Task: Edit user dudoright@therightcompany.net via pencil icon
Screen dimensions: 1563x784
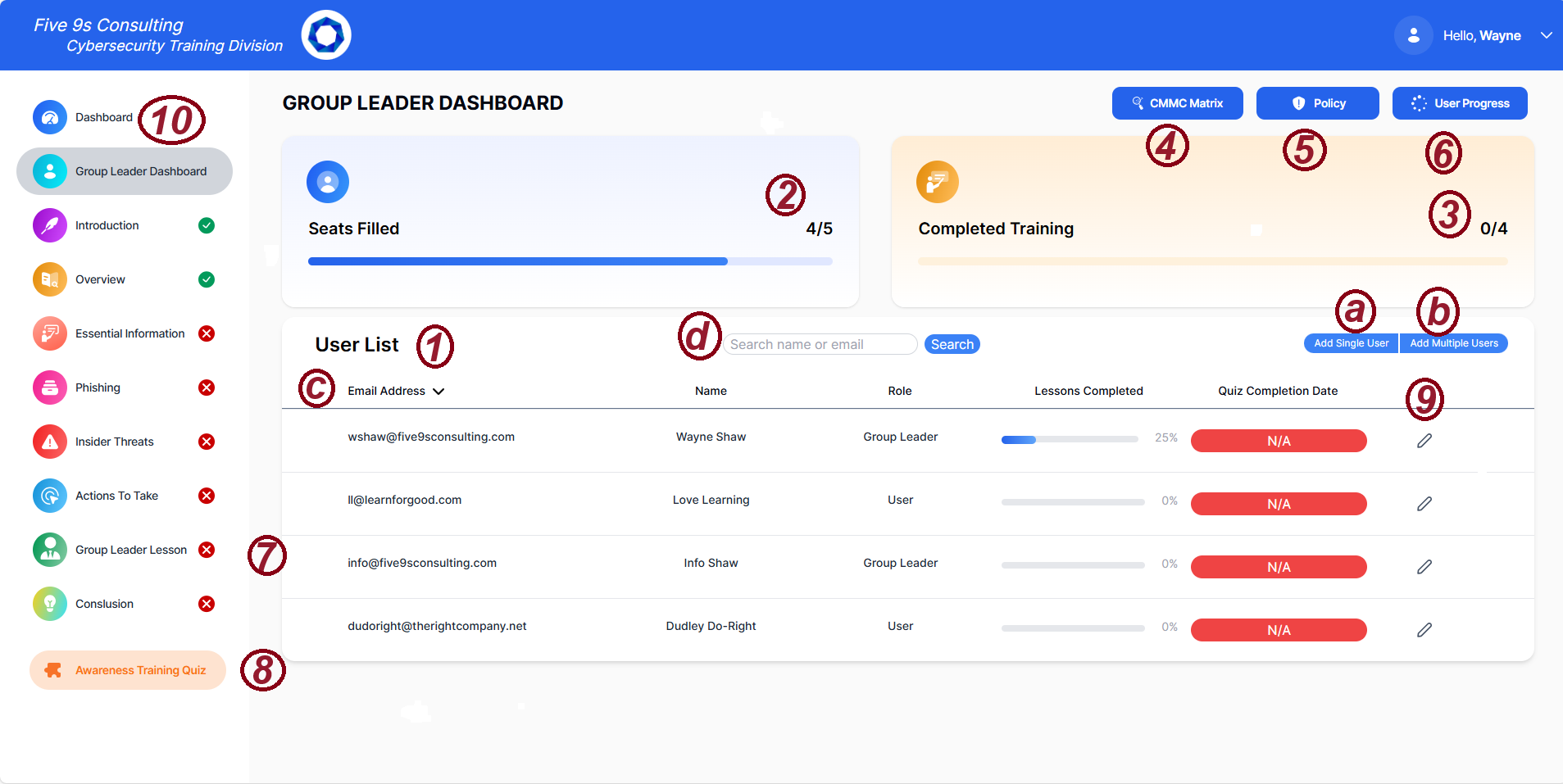Action: (x=1424, y=630)
